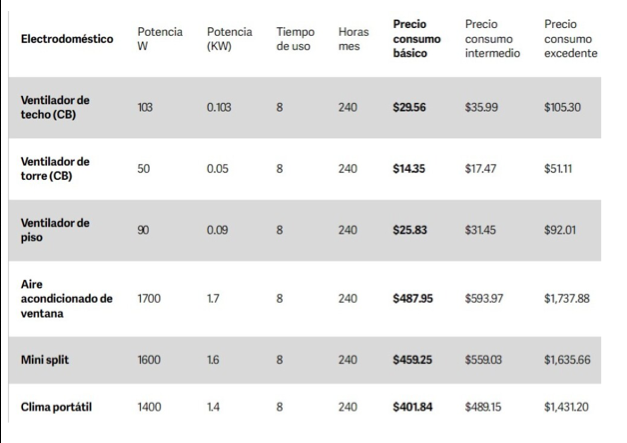Select the $1,737.88 excedente price cell
The image size is (627, 443).
[567, 299]
